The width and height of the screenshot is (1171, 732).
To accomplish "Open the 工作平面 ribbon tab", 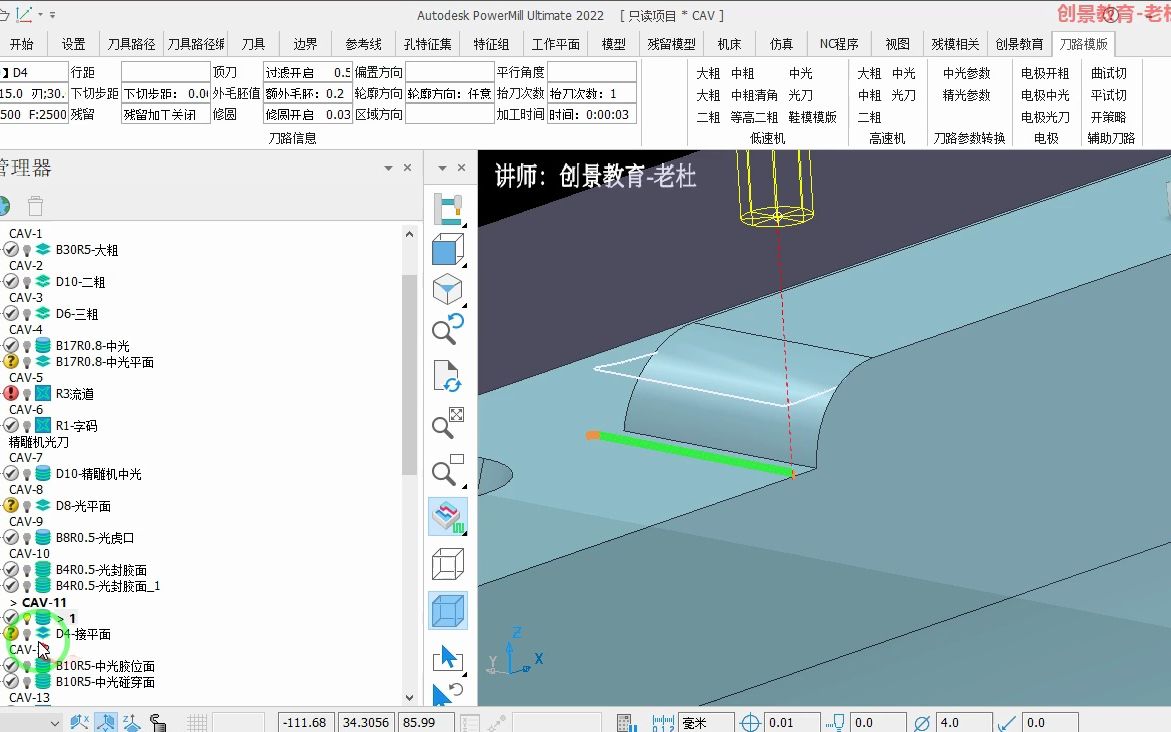I will point(556,44).
